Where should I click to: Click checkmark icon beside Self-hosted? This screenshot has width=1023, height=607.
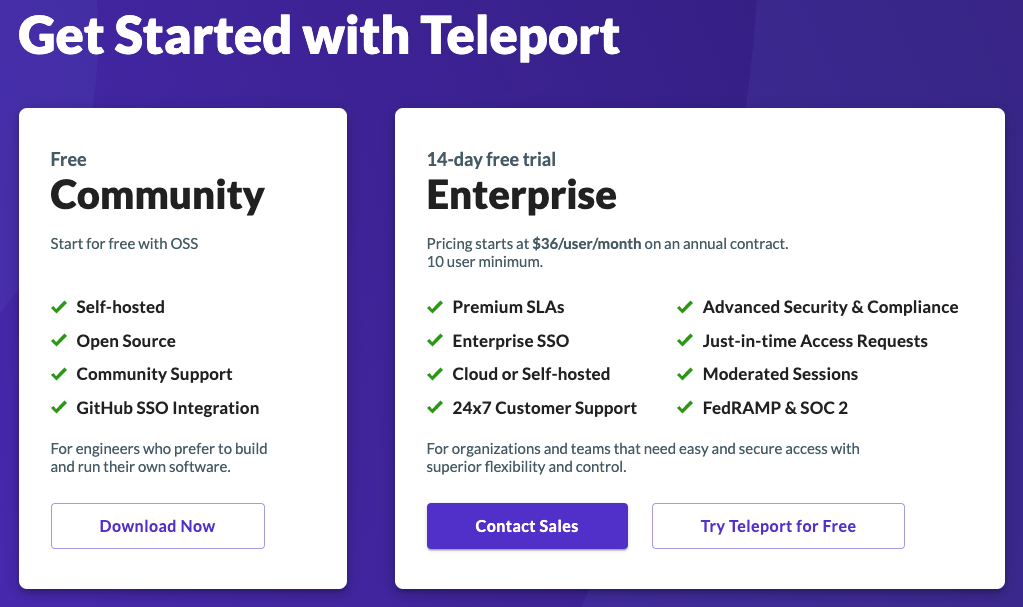click(x=59, y=307)
